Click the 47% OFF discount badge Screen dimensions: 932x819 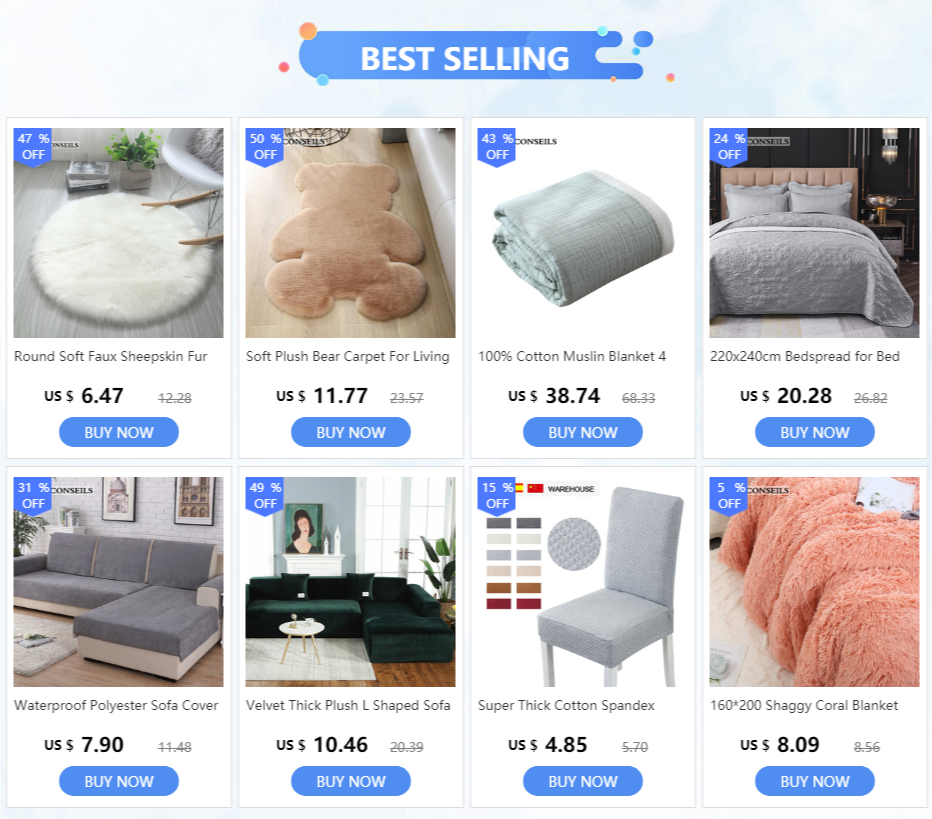coord(33,146)
